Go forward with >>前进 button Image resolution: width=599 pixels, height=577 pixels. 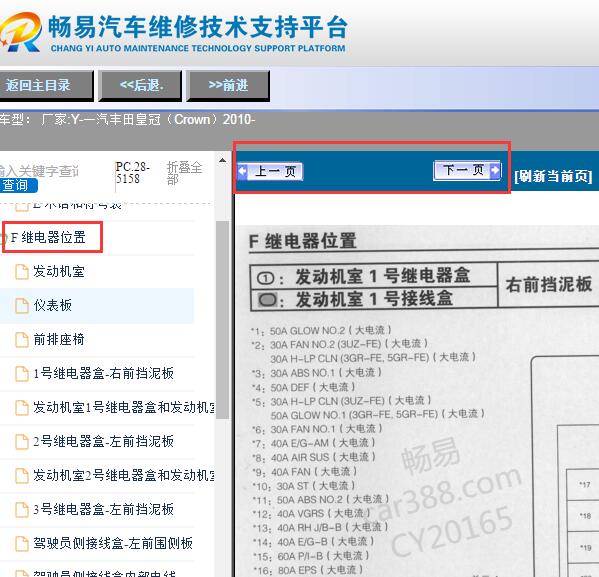(x=228, y=86)
